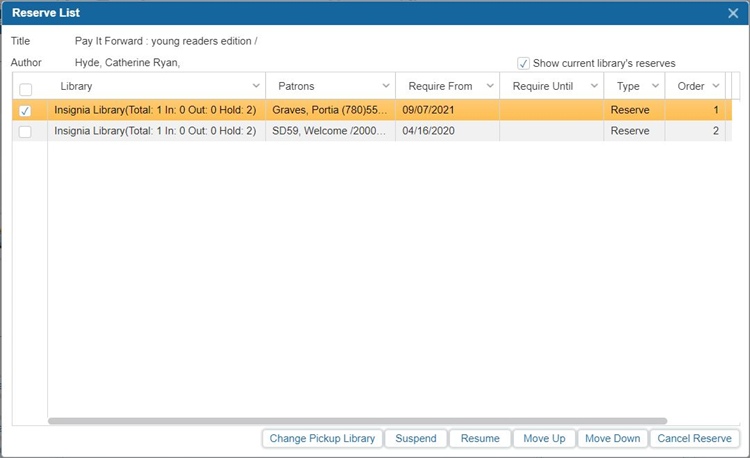This screenshot has width=750, height=458.
Task: Suspend the selected reserve
Action: (415, 438)
